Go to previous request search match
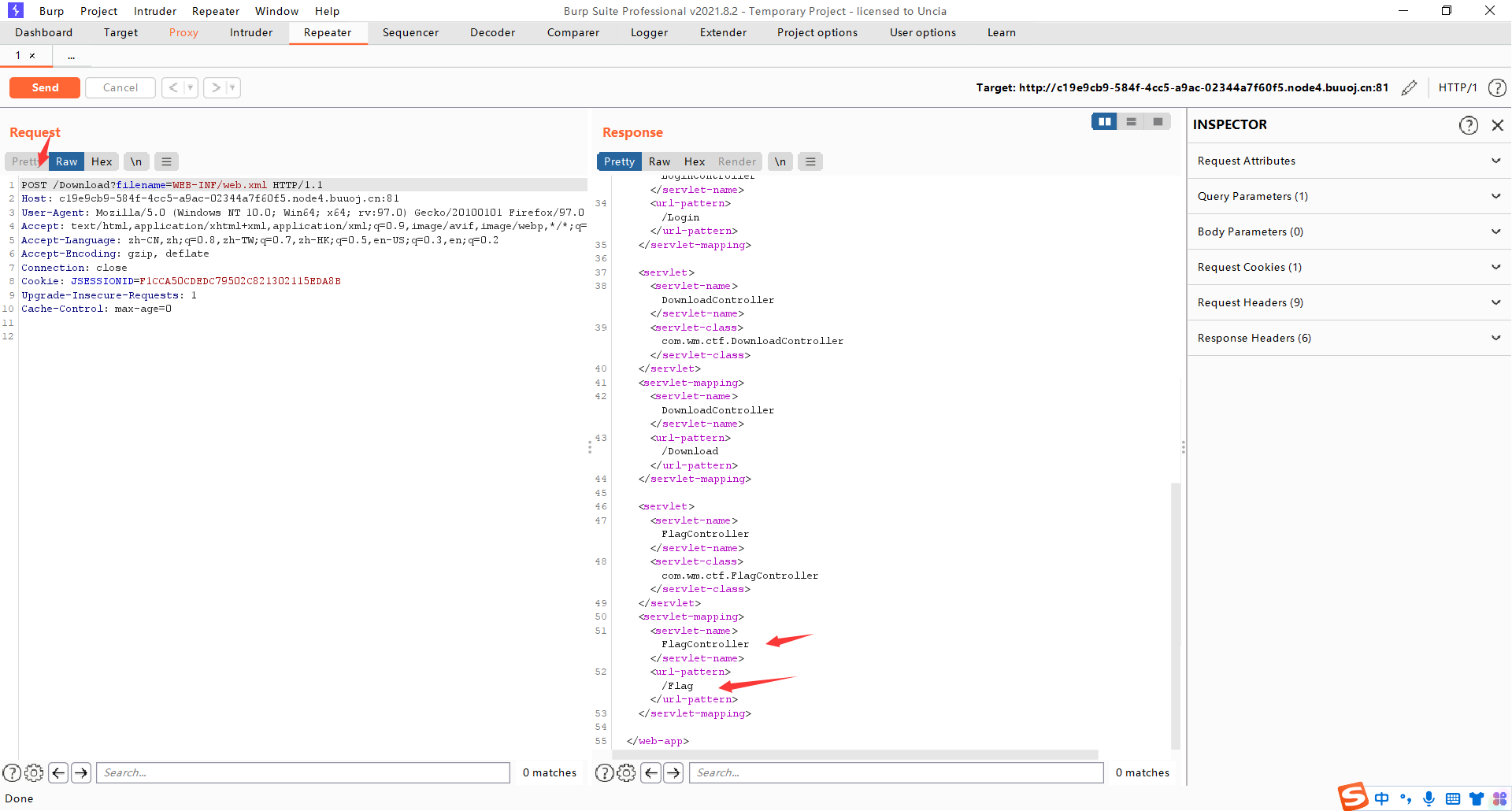 pos(58,772)
